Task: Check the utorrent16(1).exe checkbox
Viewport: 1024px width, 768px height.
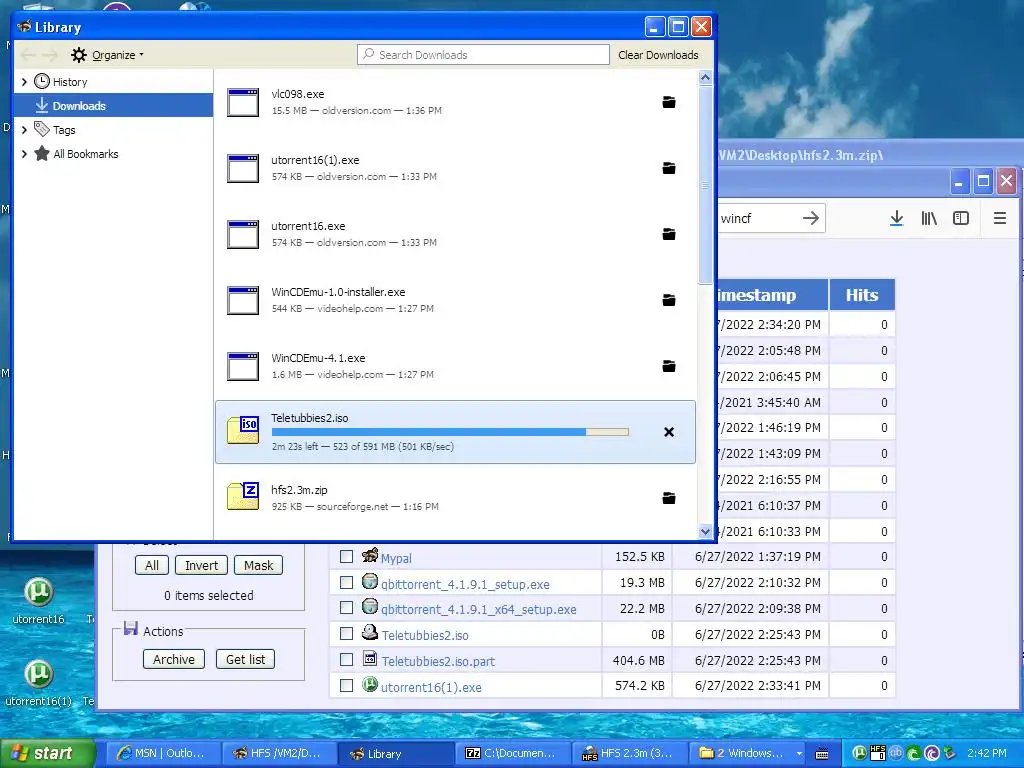Action: (347, 686)
